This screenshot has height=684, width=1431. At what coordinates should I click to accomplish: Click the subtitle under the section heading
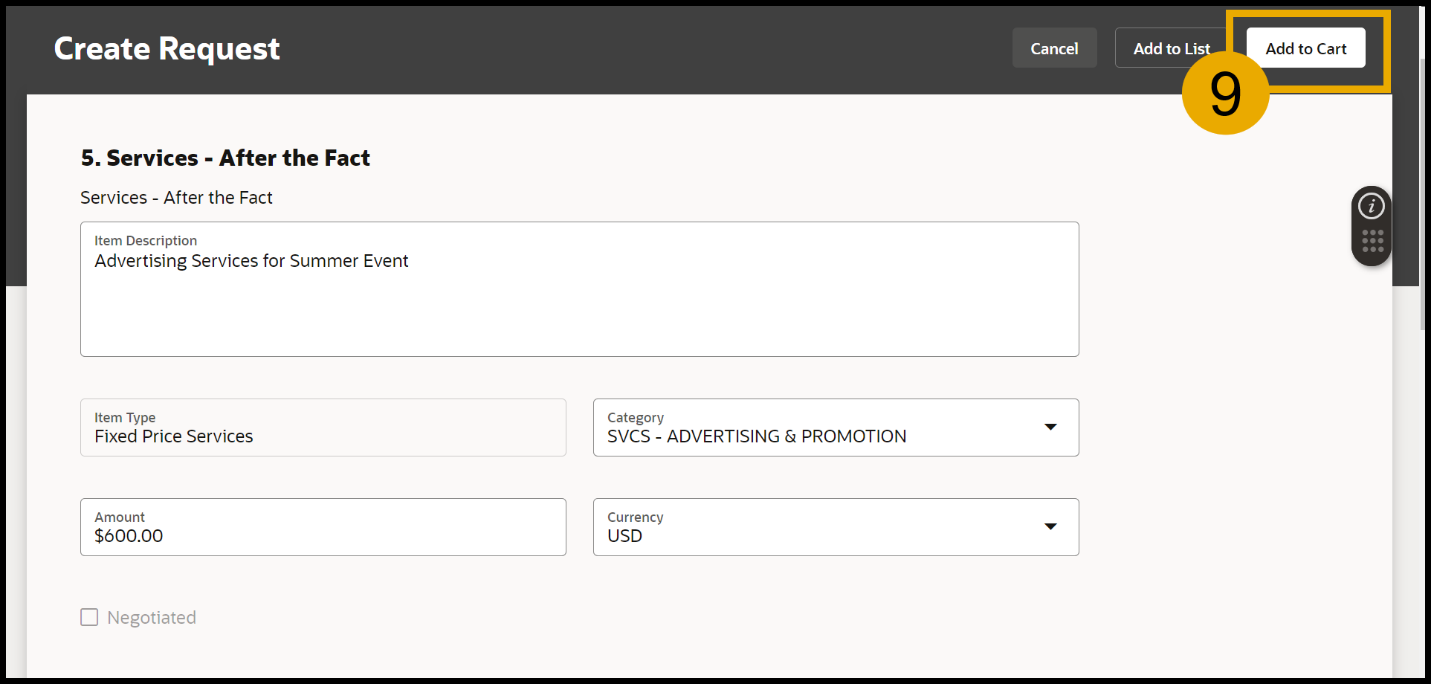pos(176,198)
